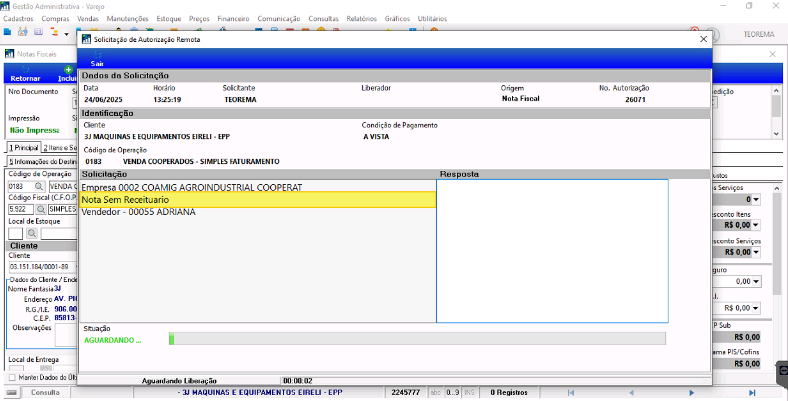Click the people icon in the main toolbar
Viewport: 788px width, 401px height.
tap(23, 32)
